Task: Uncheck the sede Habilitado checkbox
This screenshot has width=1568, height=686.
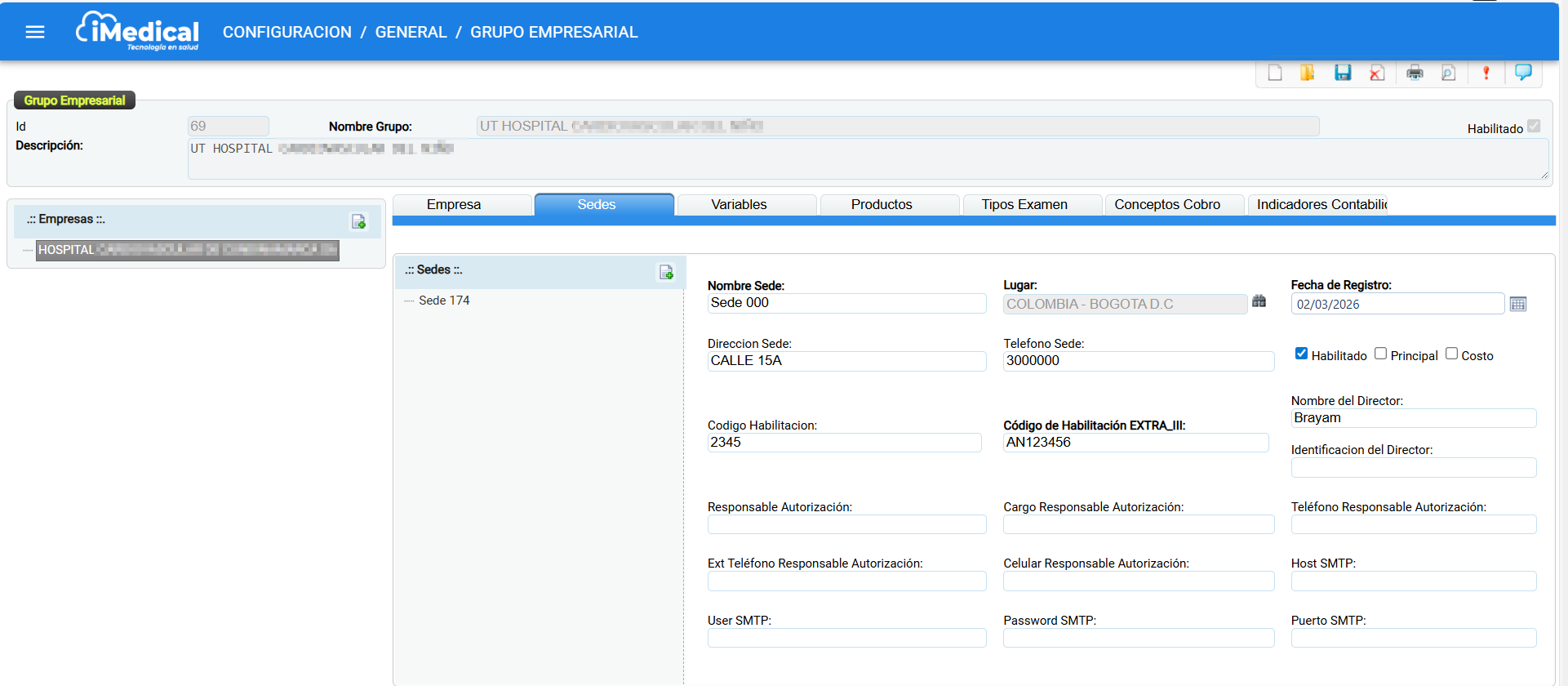Action: click(1301, 354)
